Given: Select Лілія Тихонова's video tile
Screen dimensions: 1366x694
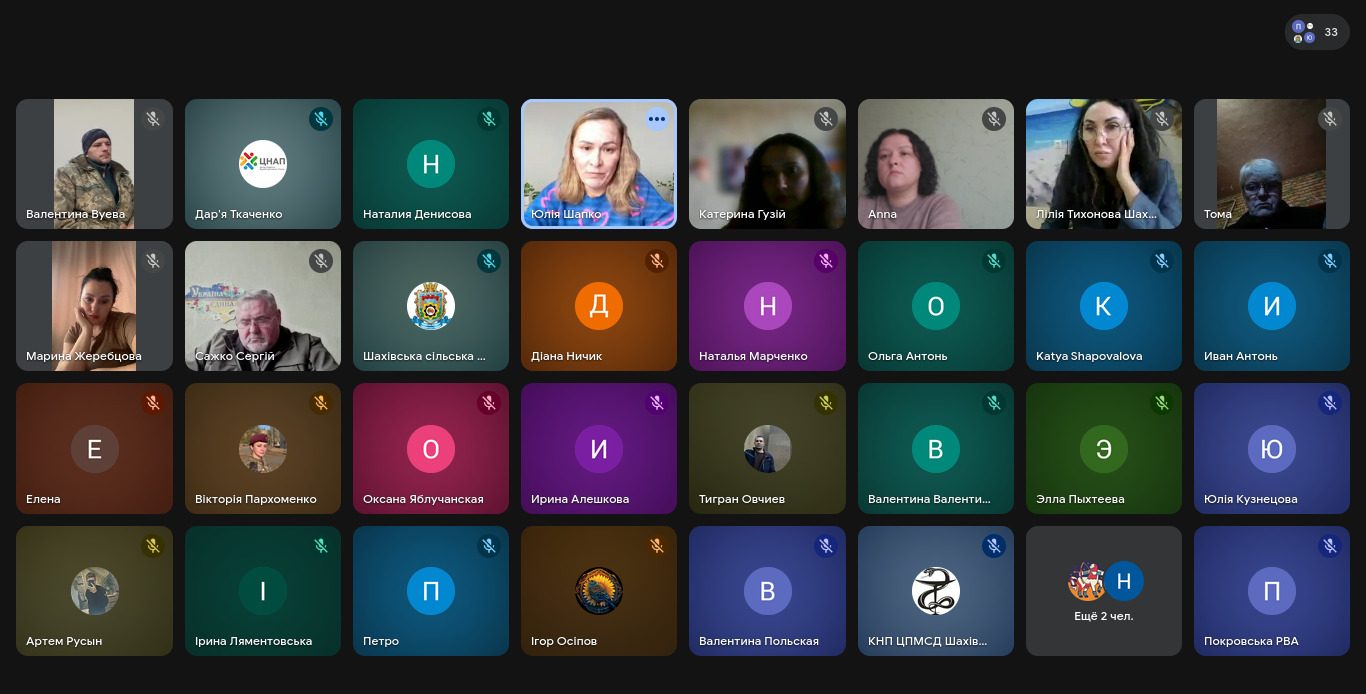Looking at the screenshot, I should click(x=1103, y=164).
